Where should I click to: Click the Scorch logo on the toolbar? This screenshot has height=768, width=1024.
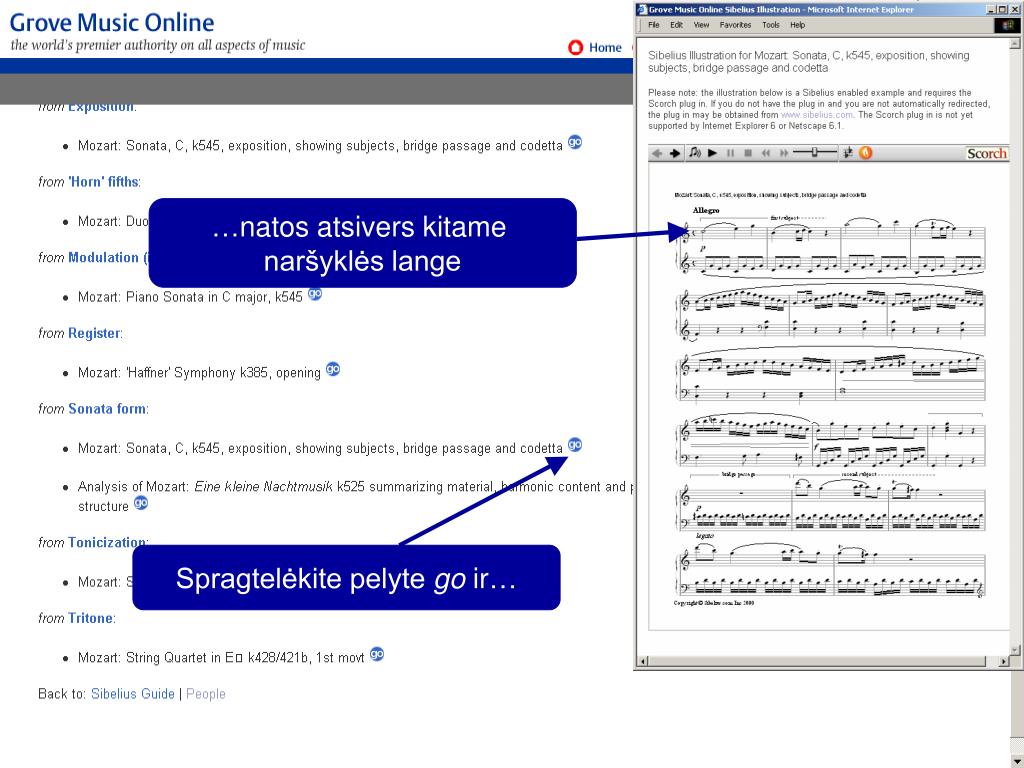click(x=987, y=153)
